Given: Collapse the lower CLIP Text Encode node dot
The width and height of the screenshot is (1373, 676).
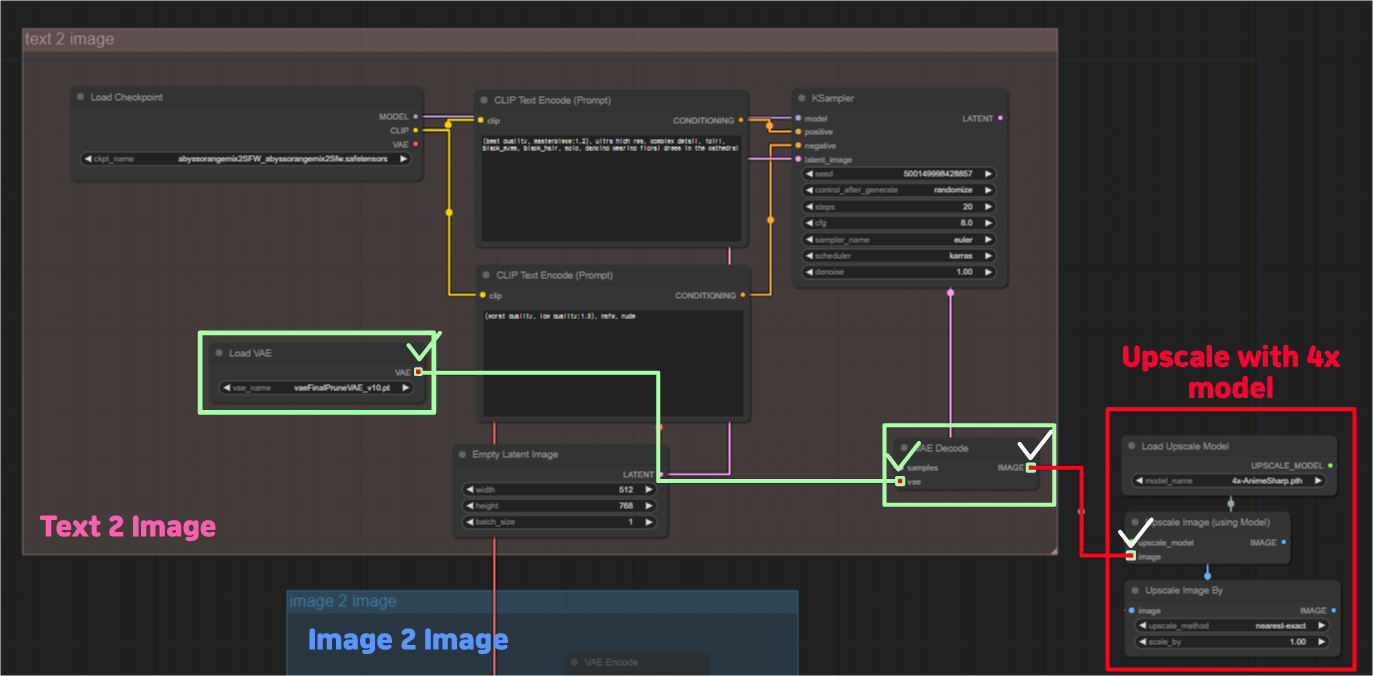Looking at the screenshot, I should click(x=484, y=275).
